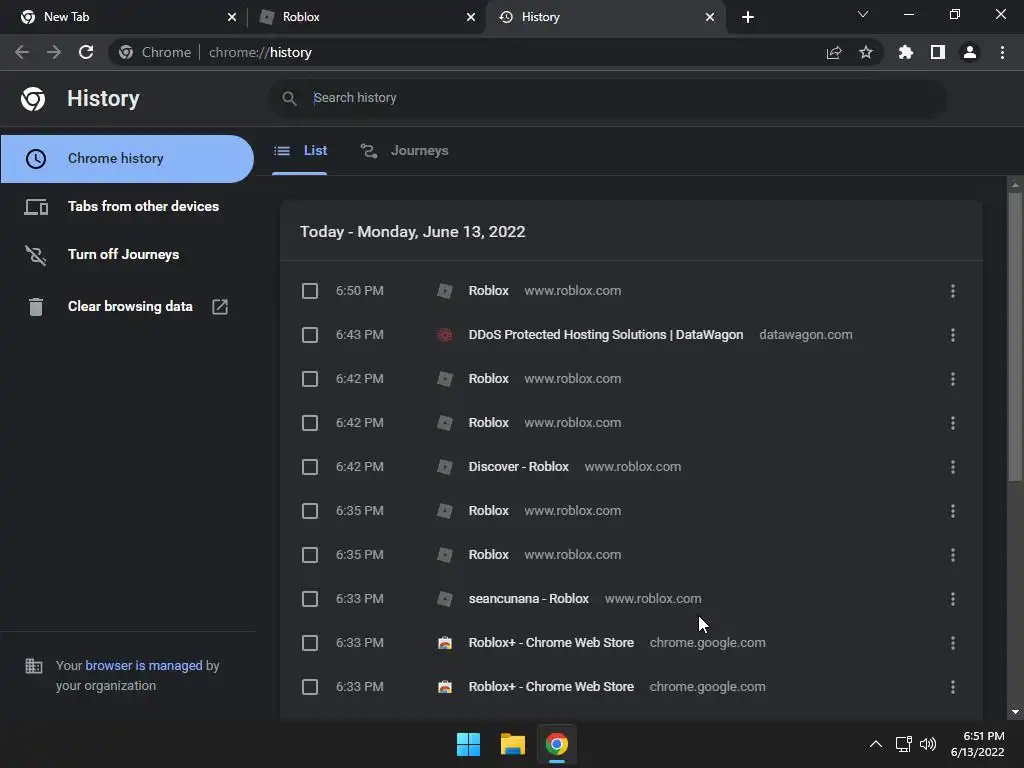Image resolution: width=1024 pixels, height=768 pixels.
Task: Open the Discover - Roblox history link
Action: (x=519, y=467)
